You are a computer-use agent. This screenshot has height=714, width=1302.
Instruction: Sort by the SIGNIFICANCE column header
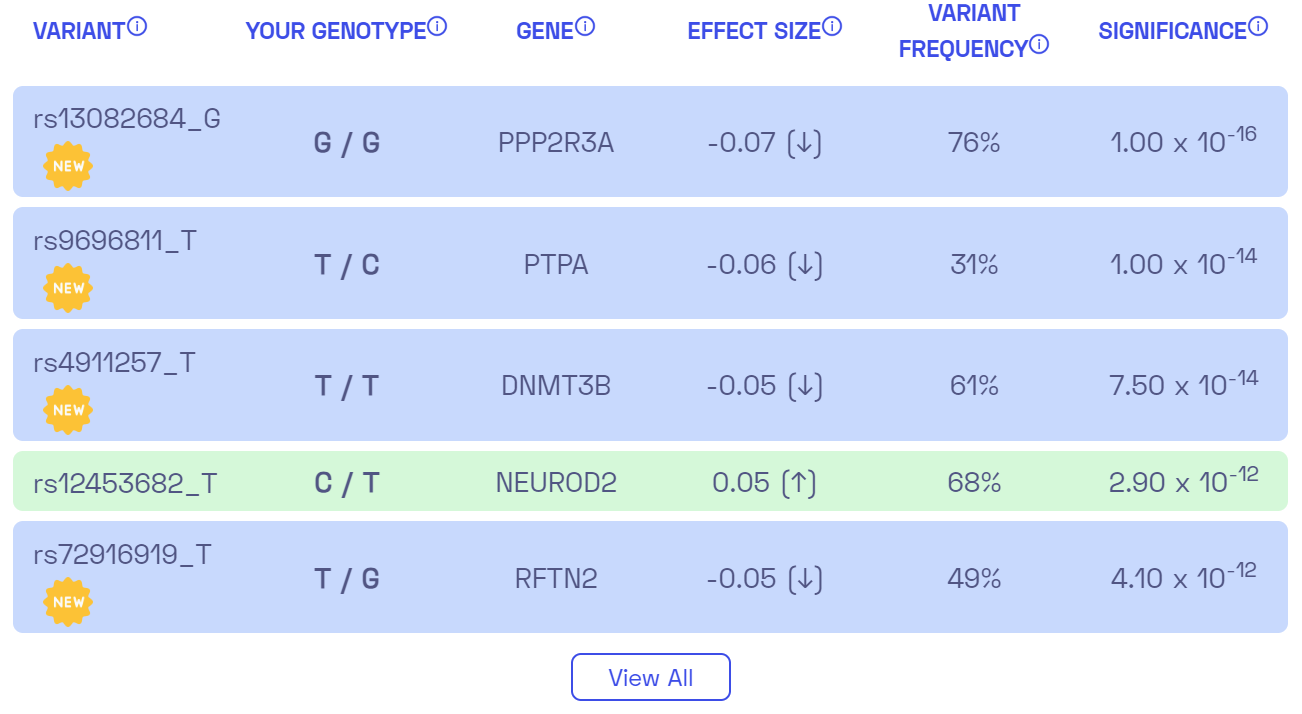click(x=1173, y=29)
